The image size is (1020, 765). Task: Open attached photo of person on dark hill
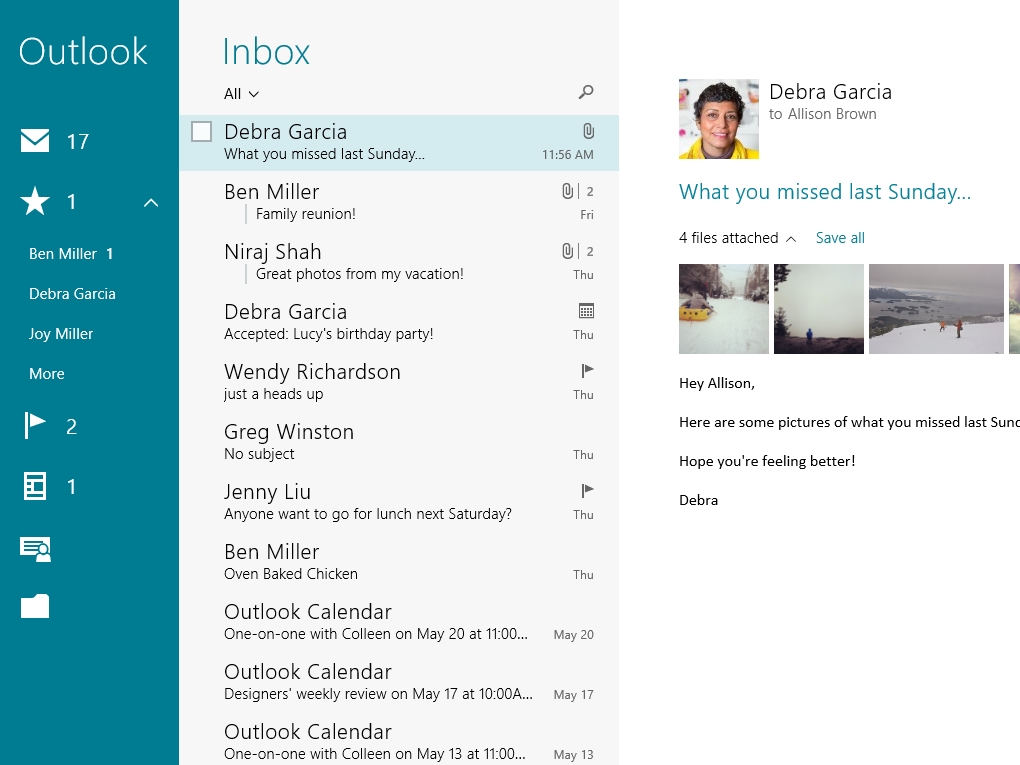click(819, 309)
